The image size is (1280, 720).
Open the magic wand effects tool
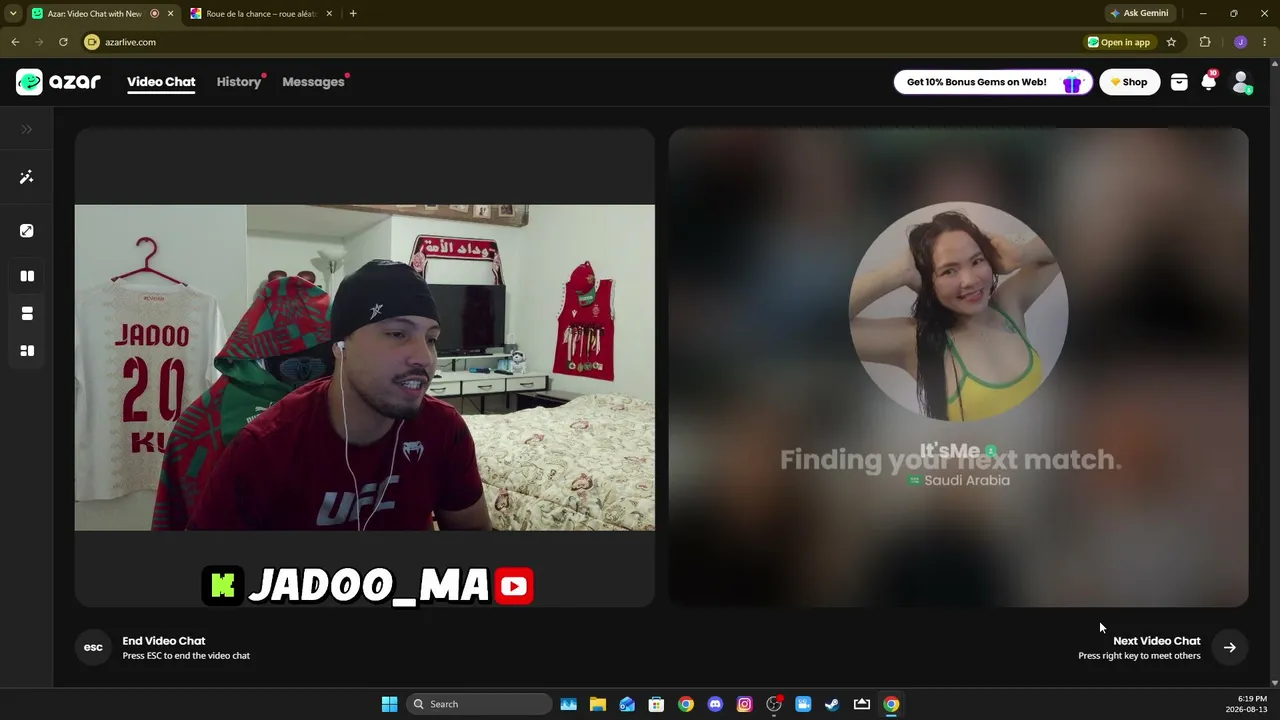(x=27, y=177)
